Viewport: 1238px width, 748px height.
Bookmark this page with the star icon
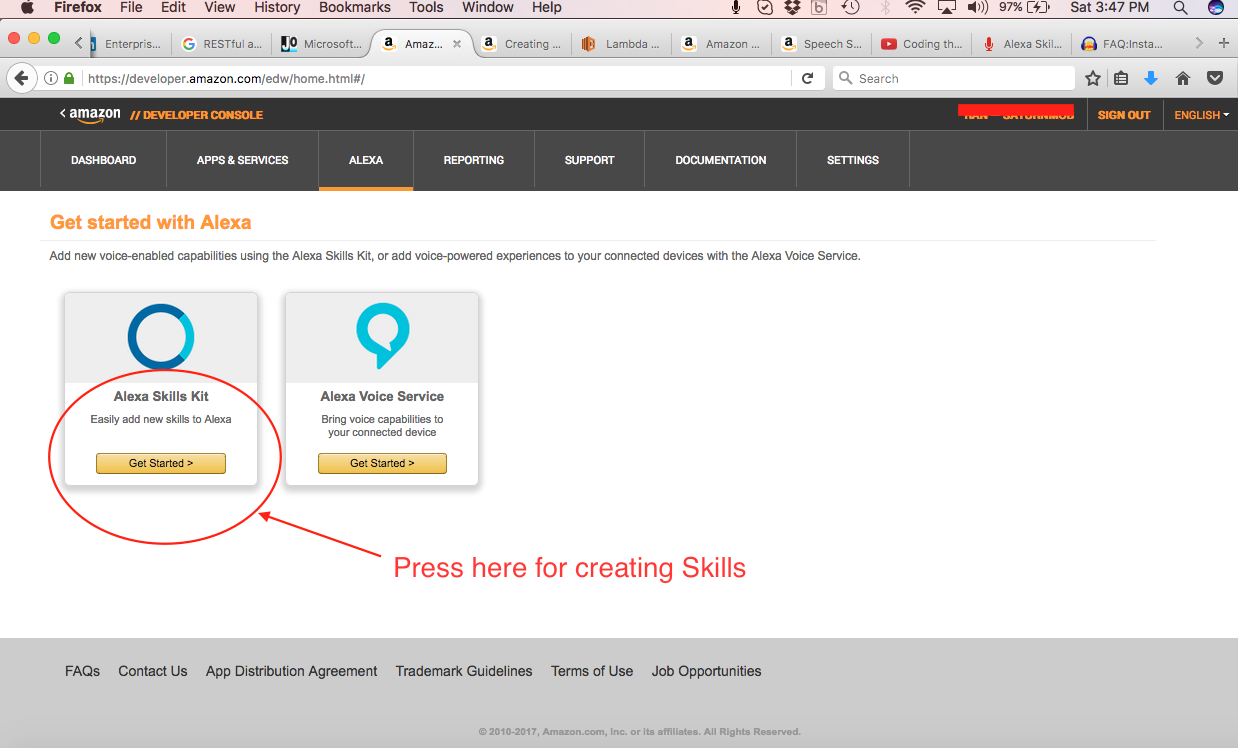(1092, 77)
